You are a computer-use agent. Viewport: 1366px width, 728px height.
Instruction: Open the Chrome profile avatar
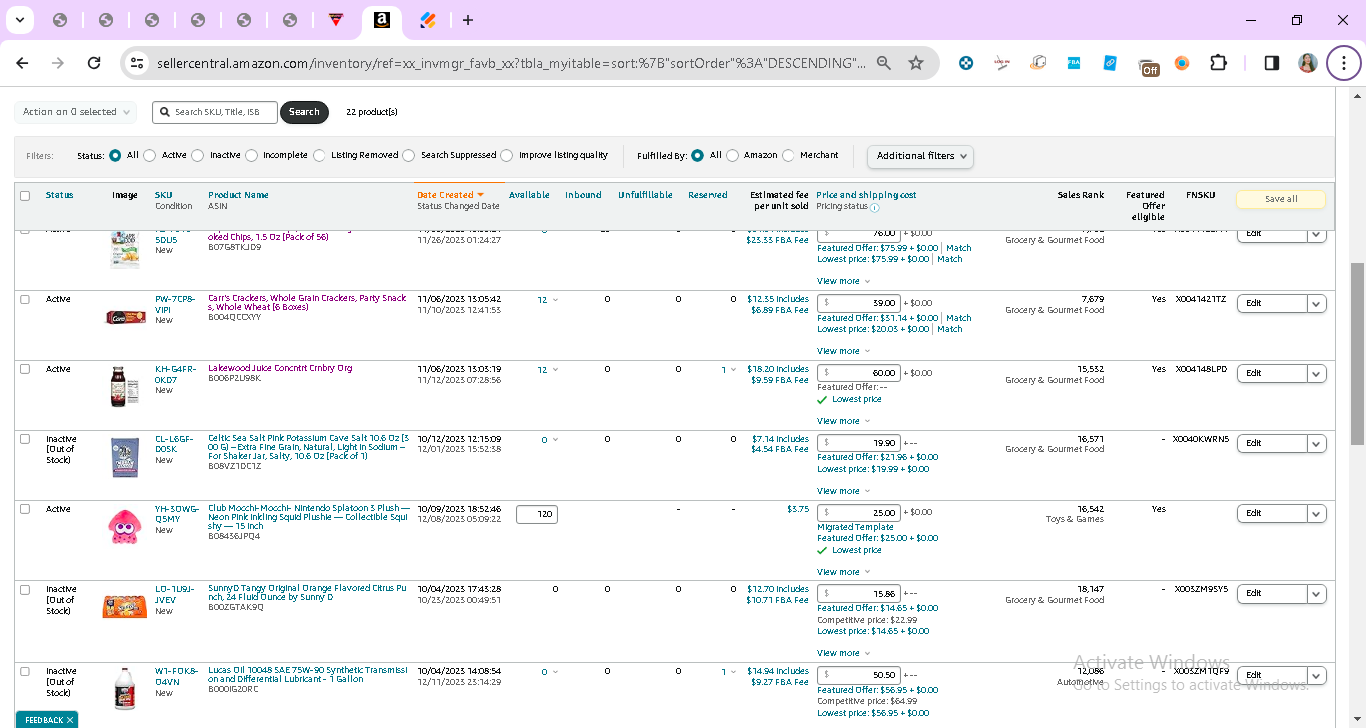1307,63
